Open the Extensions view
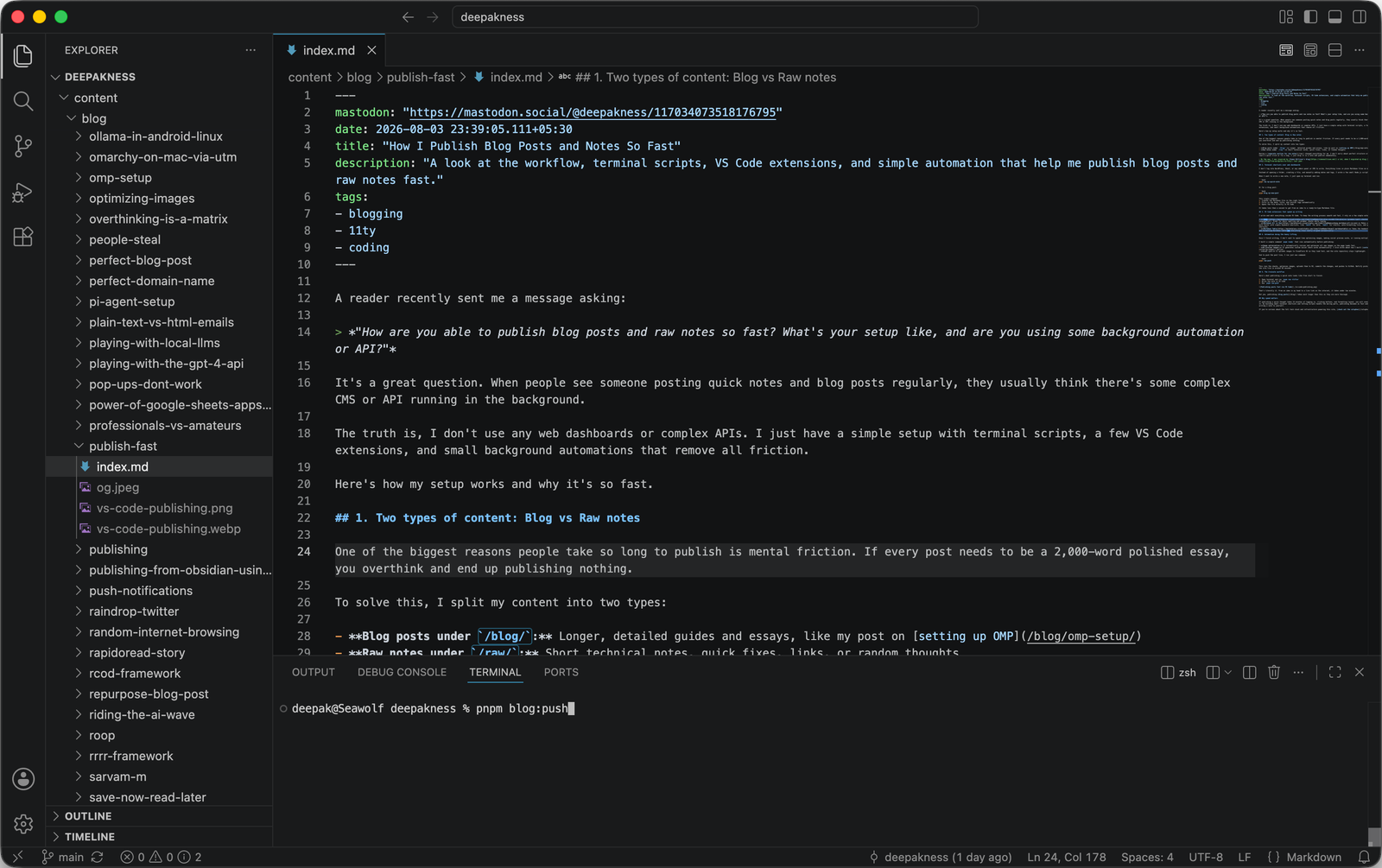Image resolution: width=1382 pixels, height=868 pixels. pyautogui.click(x=23, y=237)
